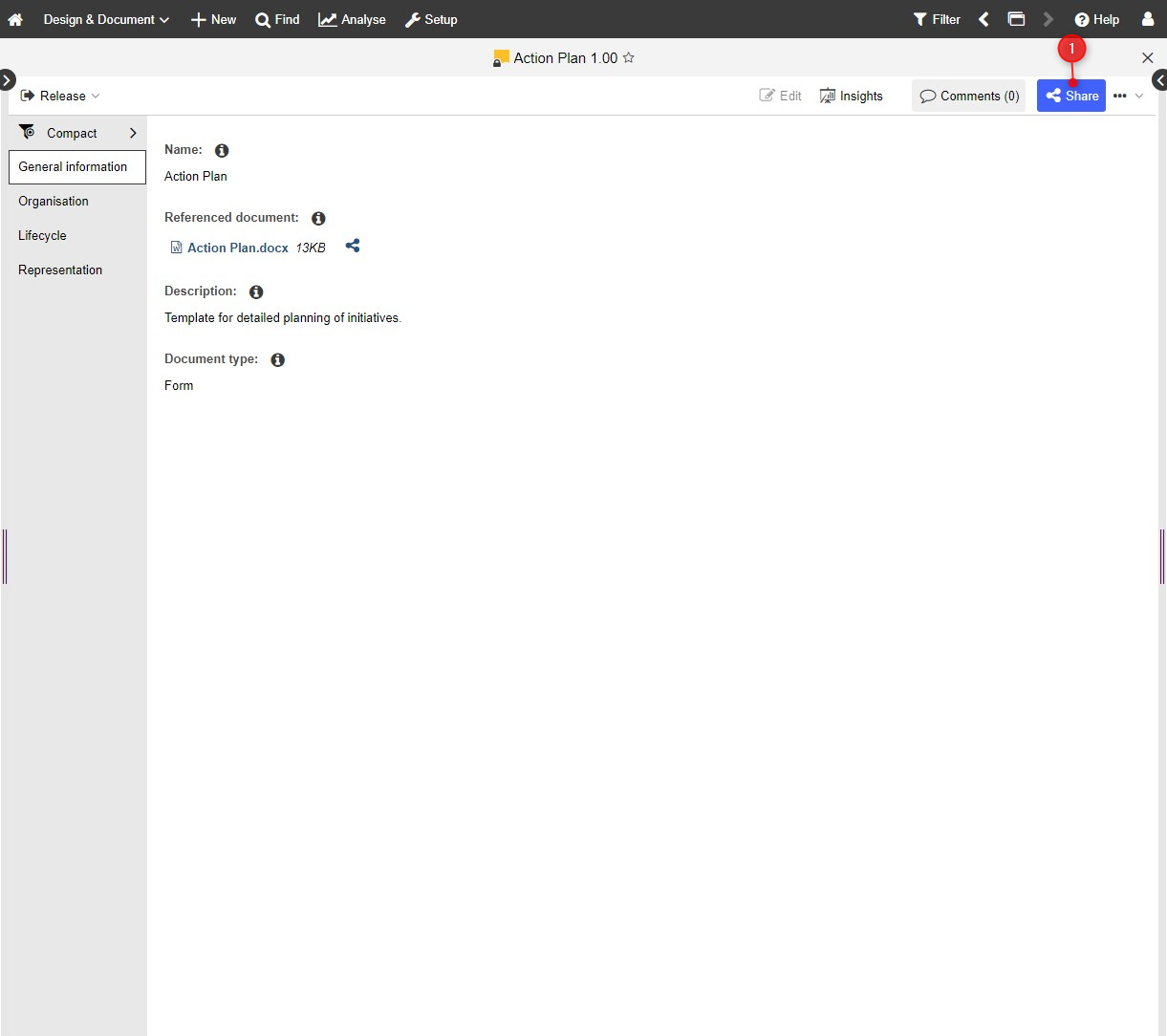Click the user profile icon

tap(1148, 19)
